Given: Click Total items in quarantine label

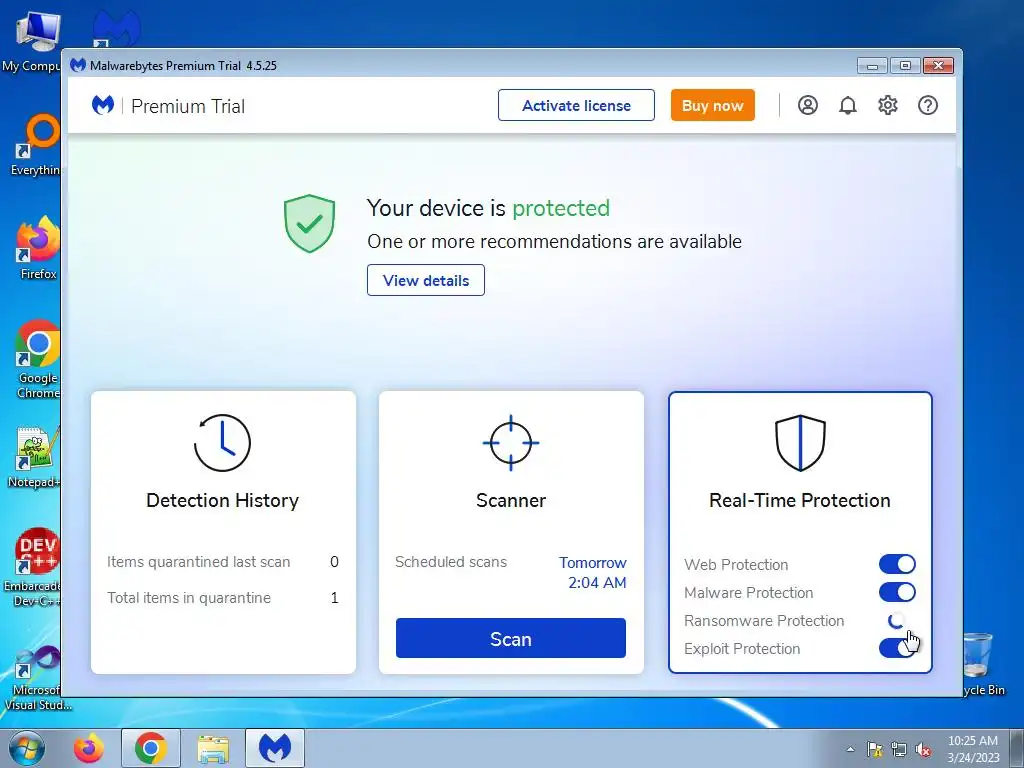Looking at the screenshot, I should click(189, 598).
